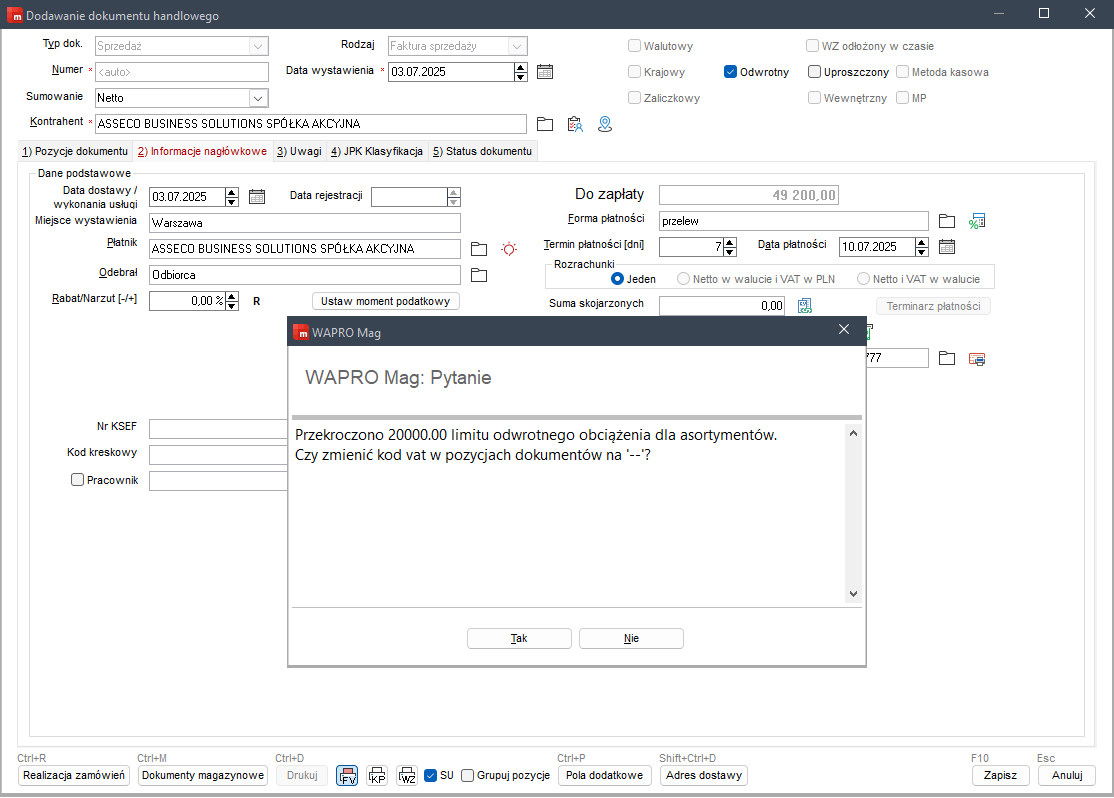The width and height of the screenshot is (1114, 798).
Task: Open calendar picker for Data wystawienia
Action: click(x=545, y=71)
